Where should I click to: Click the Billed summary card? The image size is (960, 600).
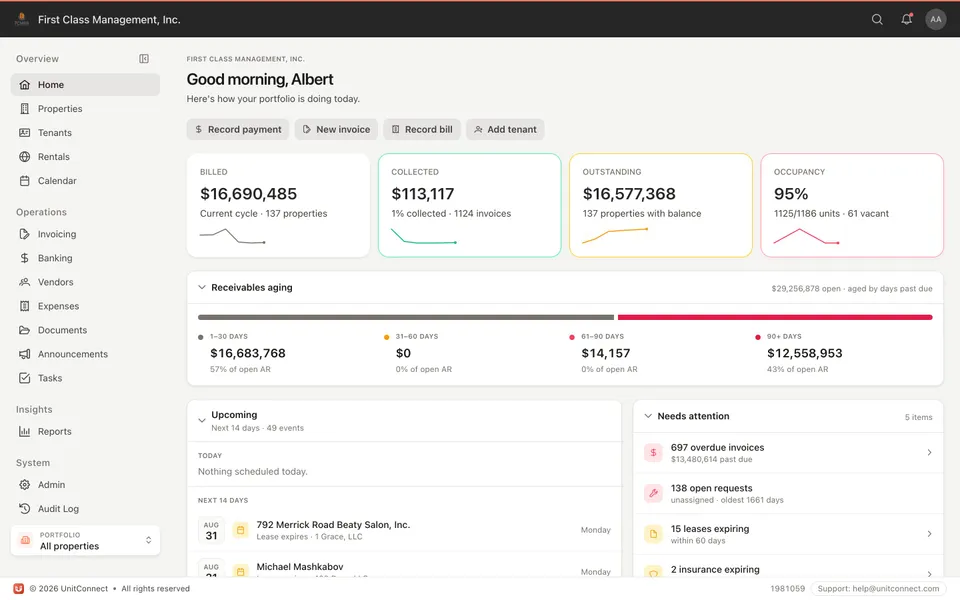(x=278, y=205)
